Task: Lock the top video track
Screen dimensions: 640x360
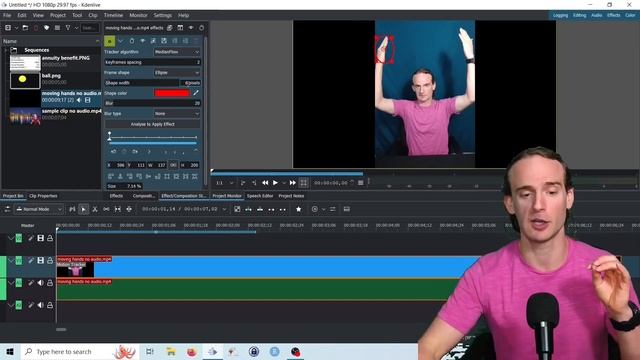Action: 50,238
